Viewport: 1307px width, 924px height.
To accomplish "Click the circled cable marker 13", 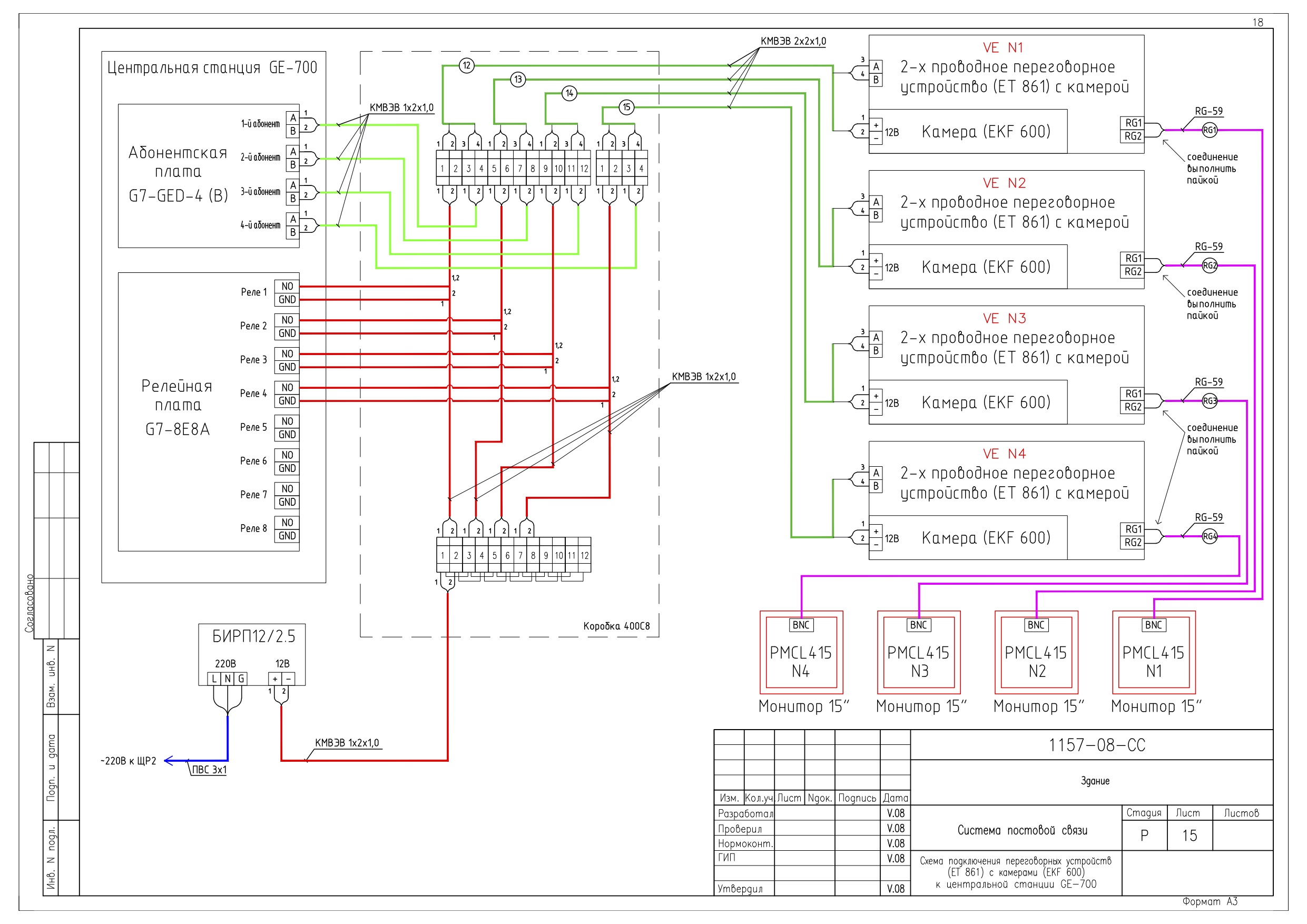I will tap(517, 80).
